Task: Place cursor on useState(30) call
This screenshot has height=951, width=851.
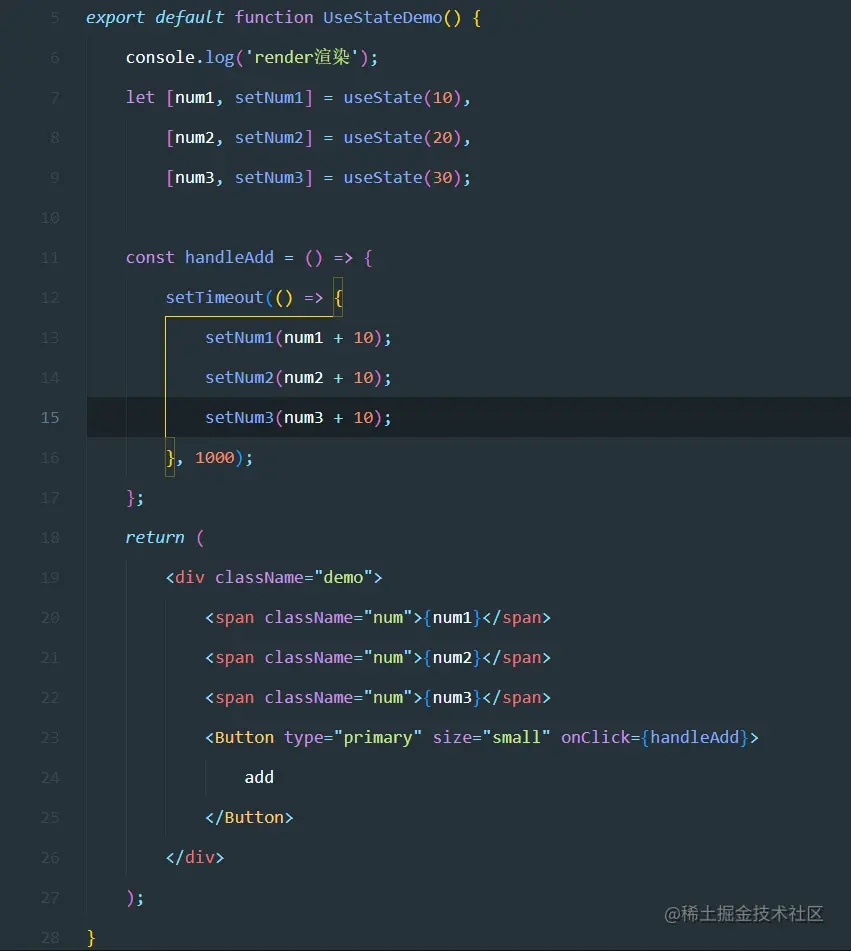Action: [402, 178]
